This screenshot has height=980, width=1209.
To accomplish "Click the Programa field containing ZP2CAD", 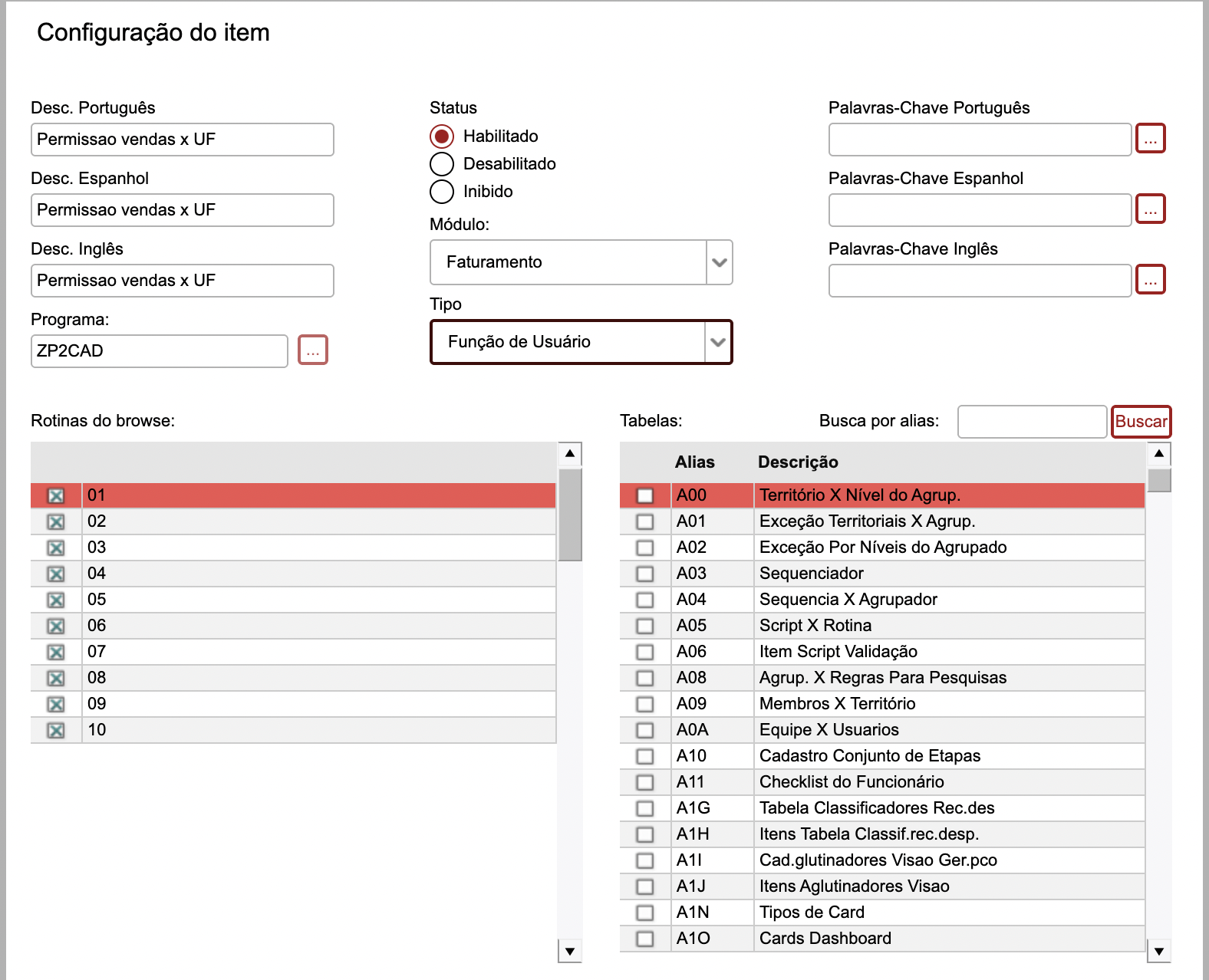I will coord(160,351).
